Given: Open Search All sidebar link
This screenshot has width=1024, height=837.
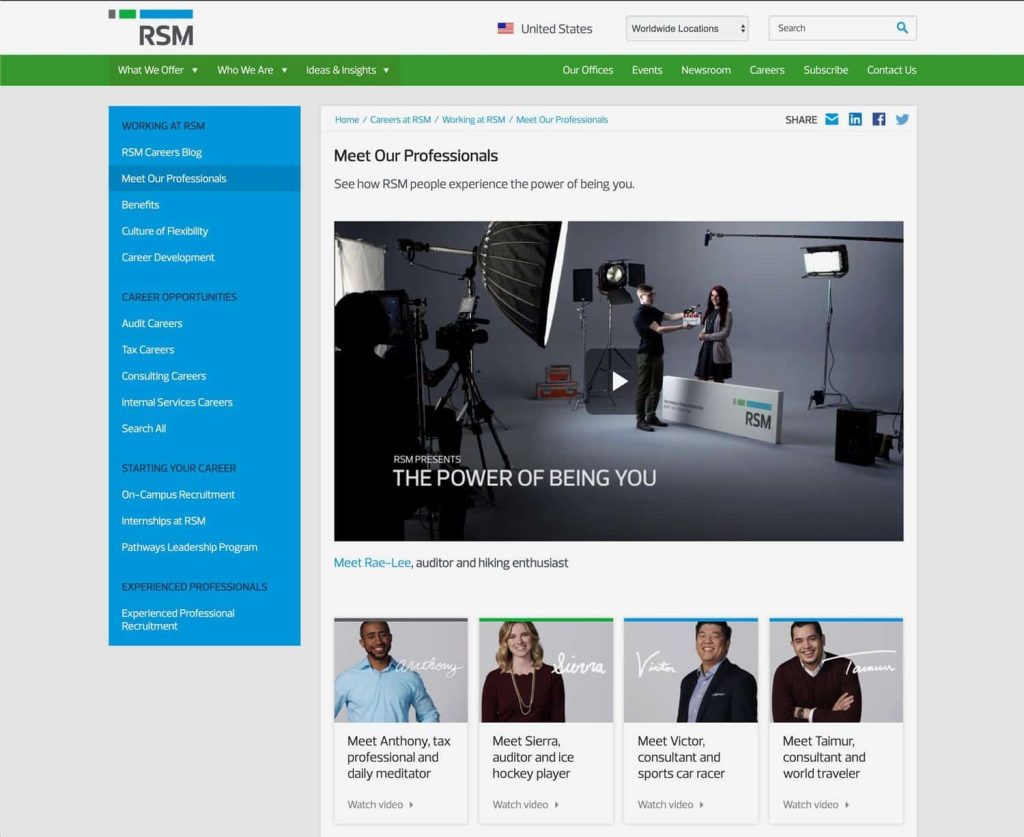Looking at the screenshot, I should [x=144, y=428].
